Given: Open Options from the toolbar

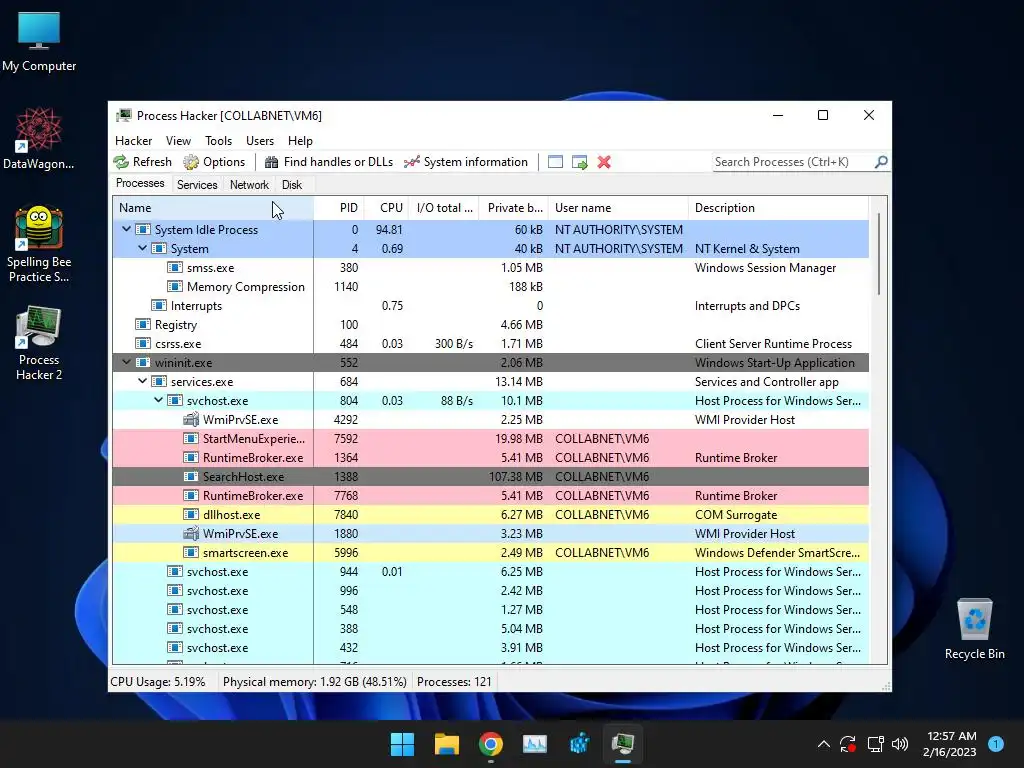Looking at the screenshot, I should coord(214,162).
